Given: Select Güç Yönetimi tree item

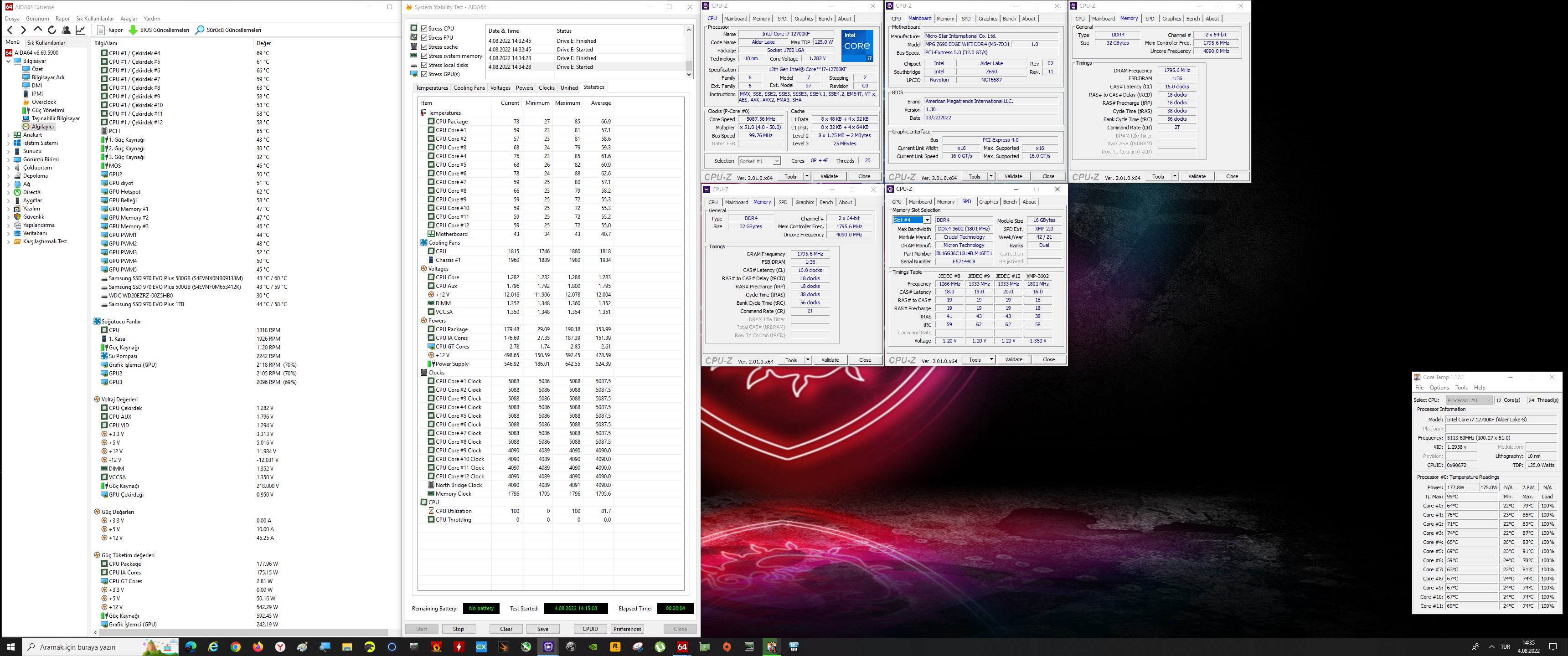Looking at the screenshot, I should coord(47,110).
